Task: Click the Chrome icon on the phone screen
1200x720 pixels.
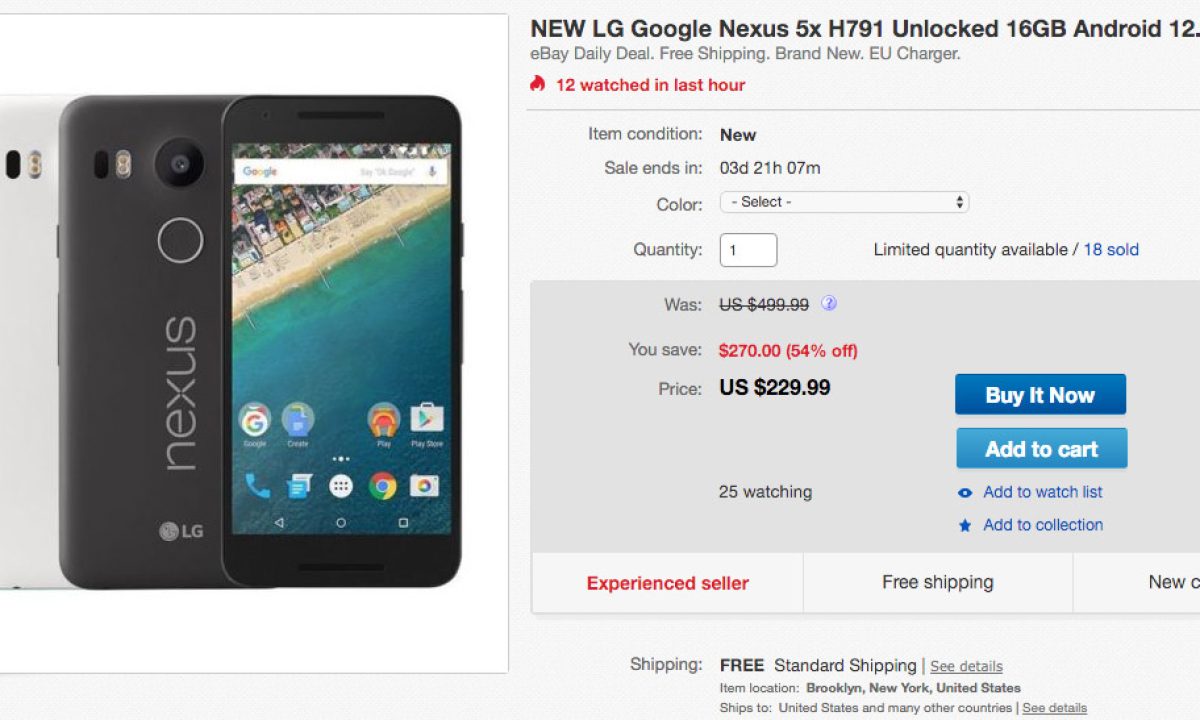Action: click(382, 486)
